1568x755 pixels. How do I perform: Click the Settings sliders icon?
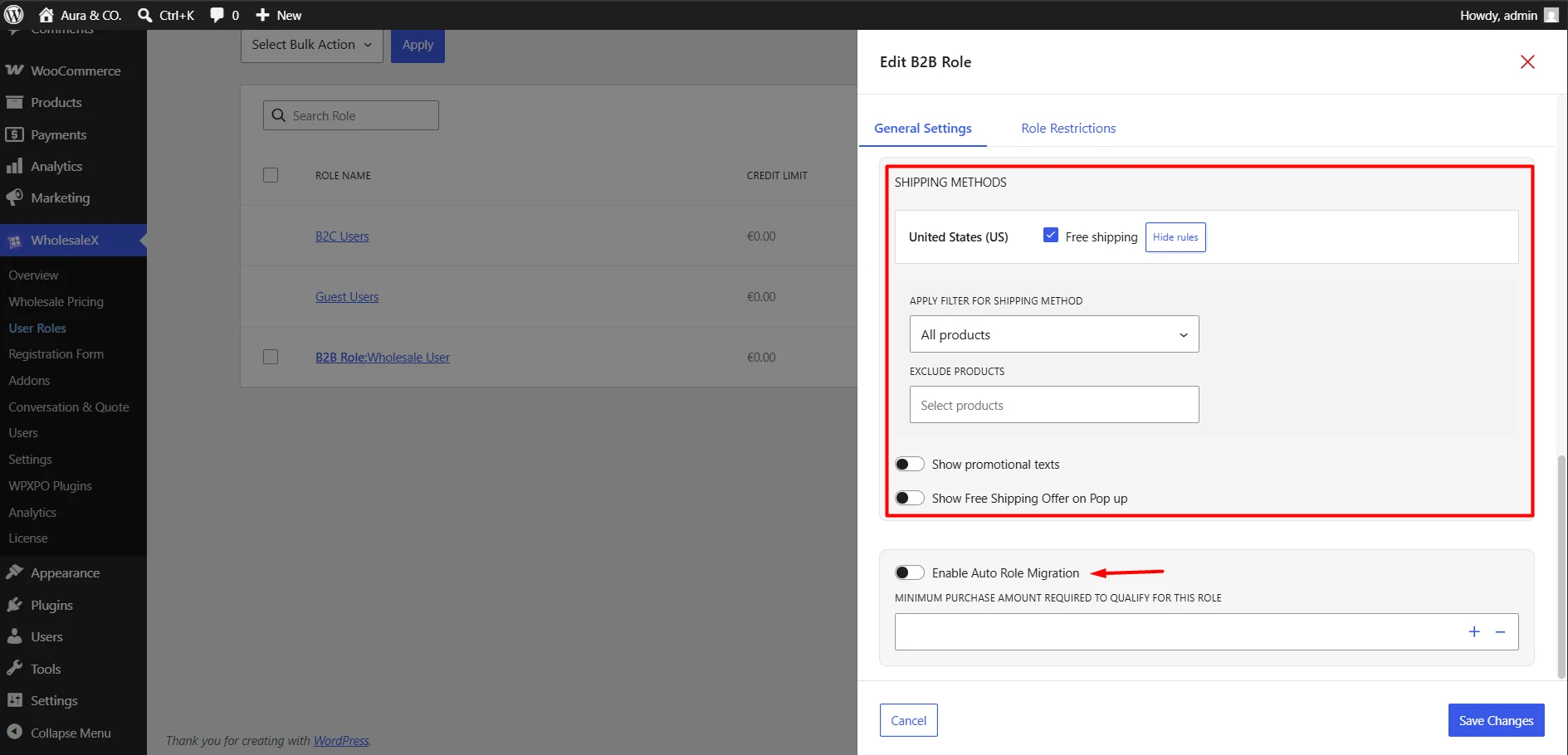point(14,700)
